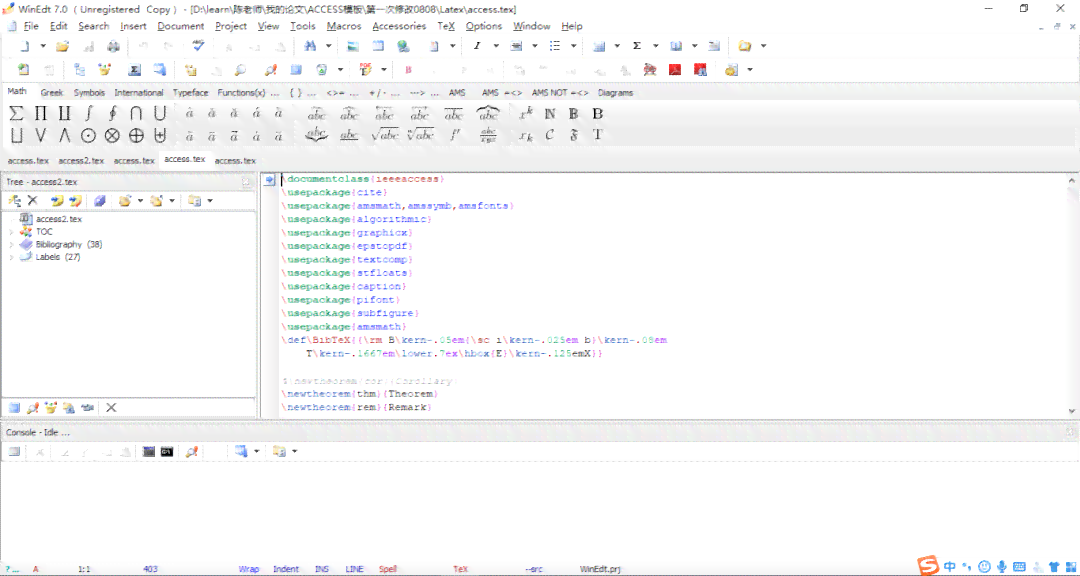Toggle INS insert mode in status bar

point(322,569)
